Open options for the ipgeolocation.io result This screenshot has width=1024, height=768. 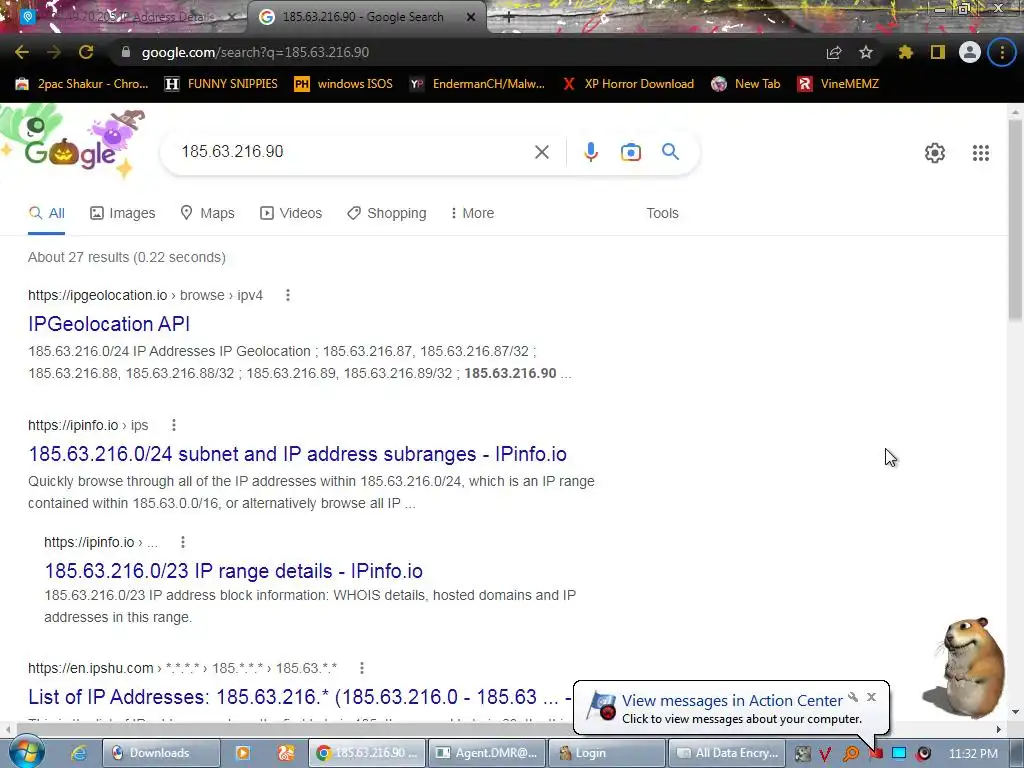tap(287, 295)
